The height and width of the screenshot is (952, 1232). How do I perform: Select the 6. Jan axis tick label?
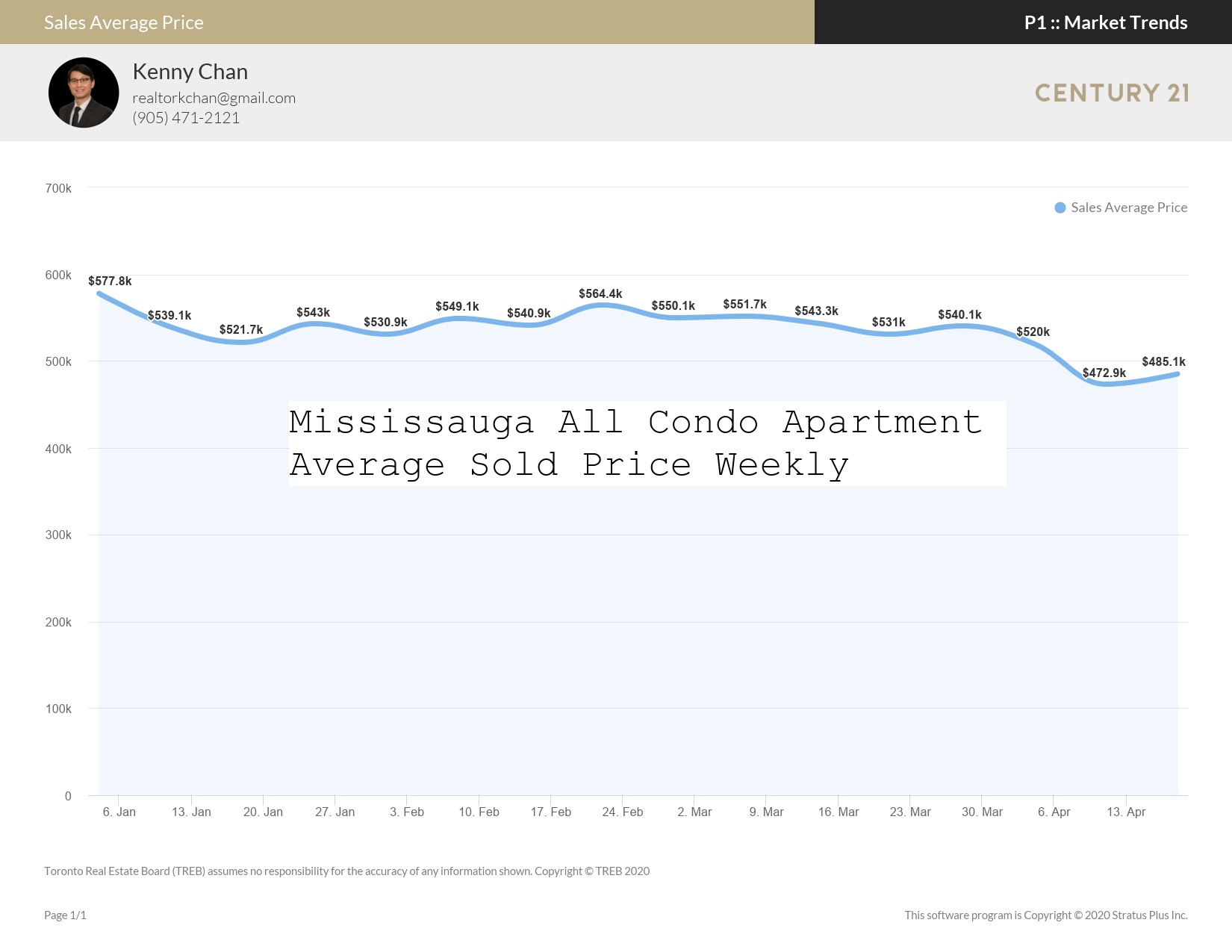(x=119, y=812)
